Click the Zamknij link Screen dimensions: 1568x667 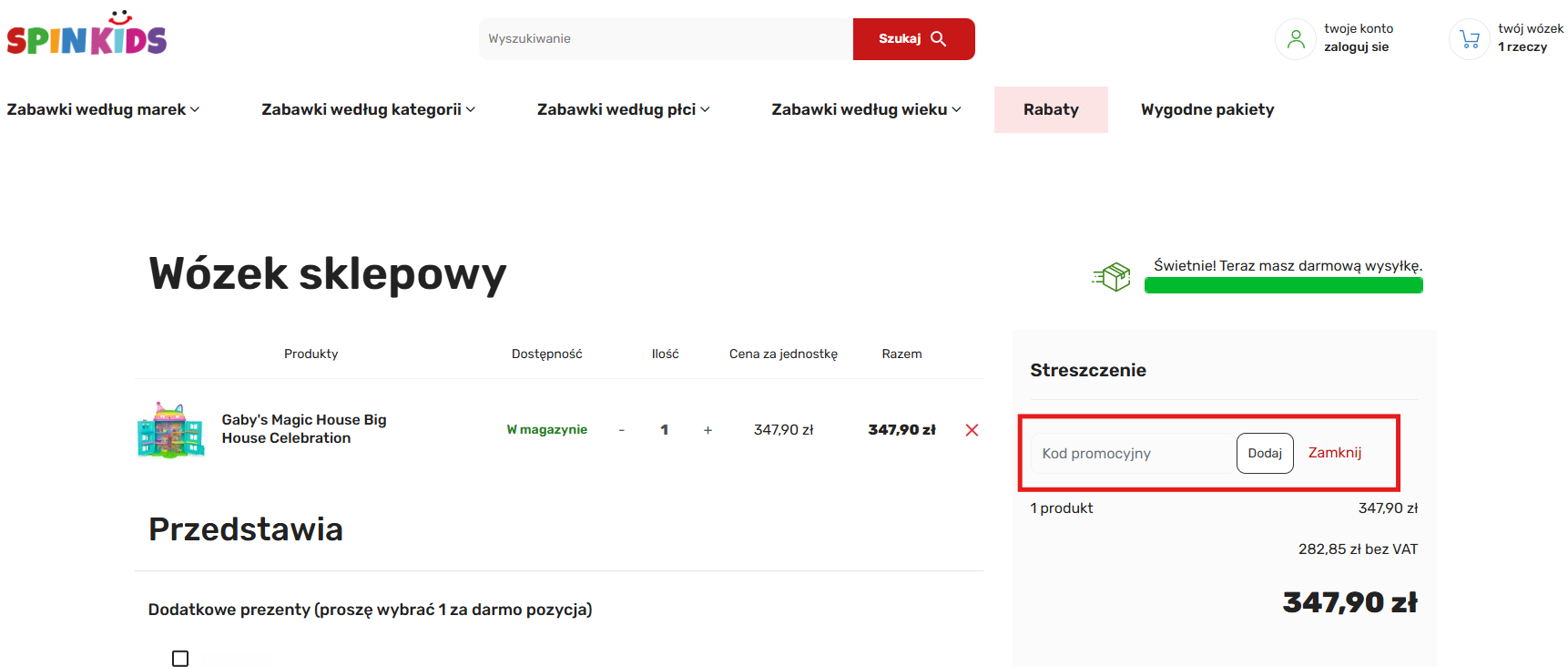pos(1335,453)
